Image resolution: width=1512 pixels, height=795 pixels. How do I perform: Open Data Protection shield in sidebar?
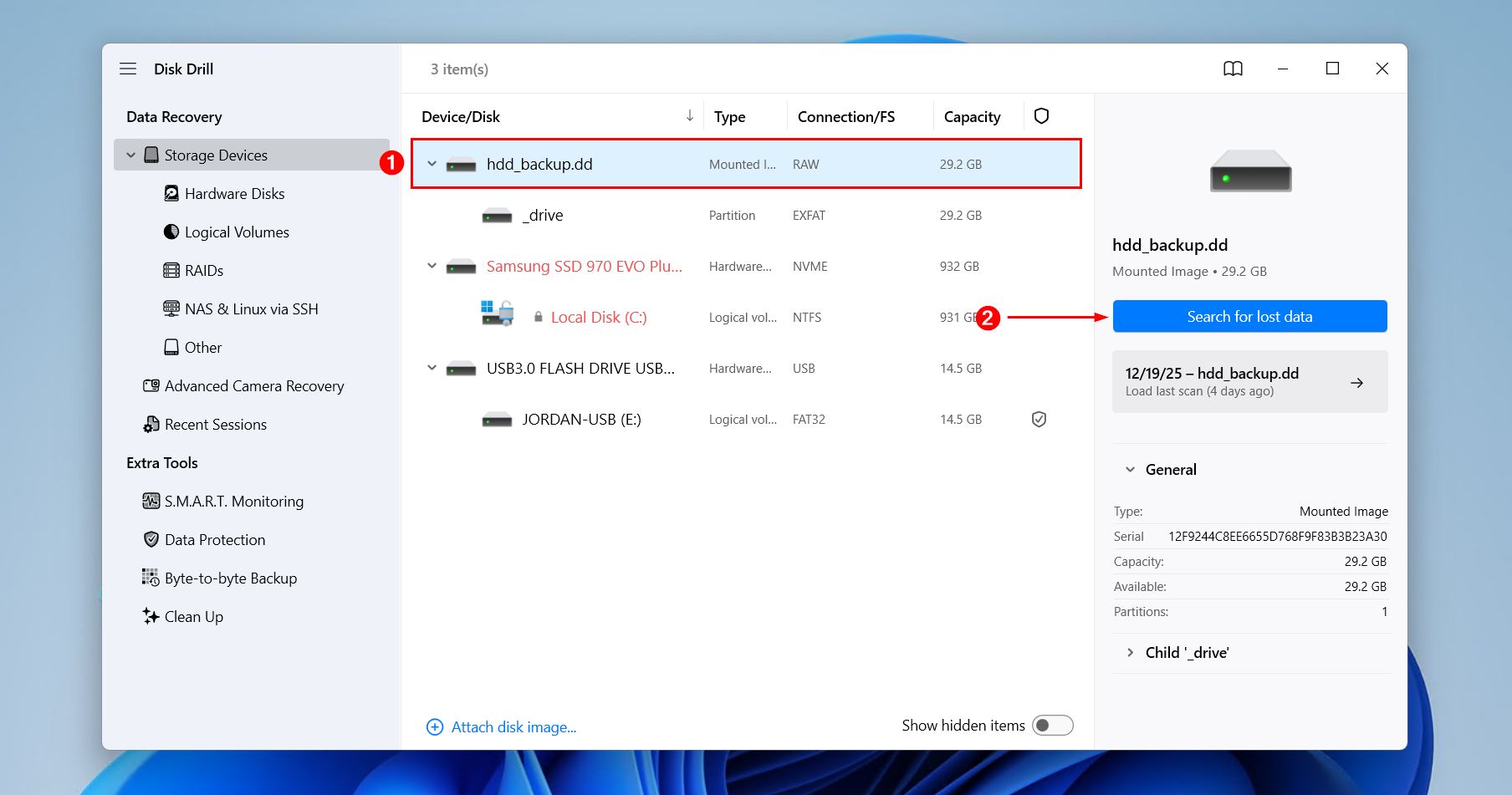pos(151,540)
